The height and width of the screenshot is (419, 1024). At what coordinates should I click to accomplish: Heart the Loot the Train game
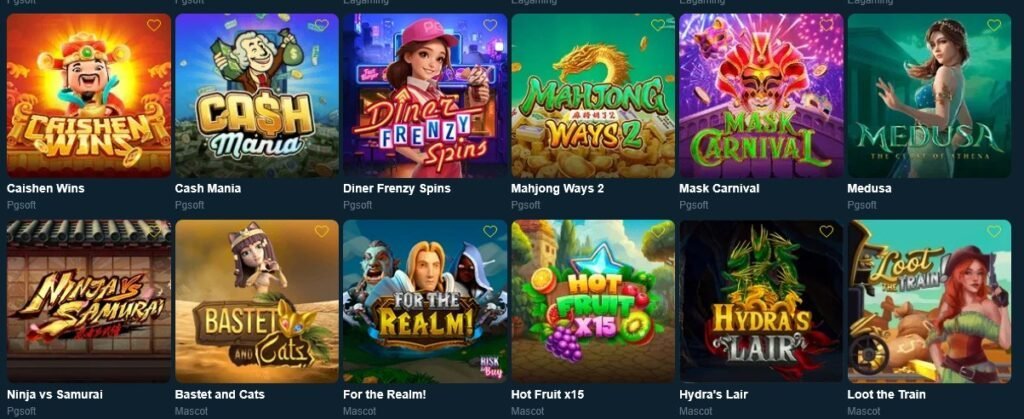coord(994,232)
